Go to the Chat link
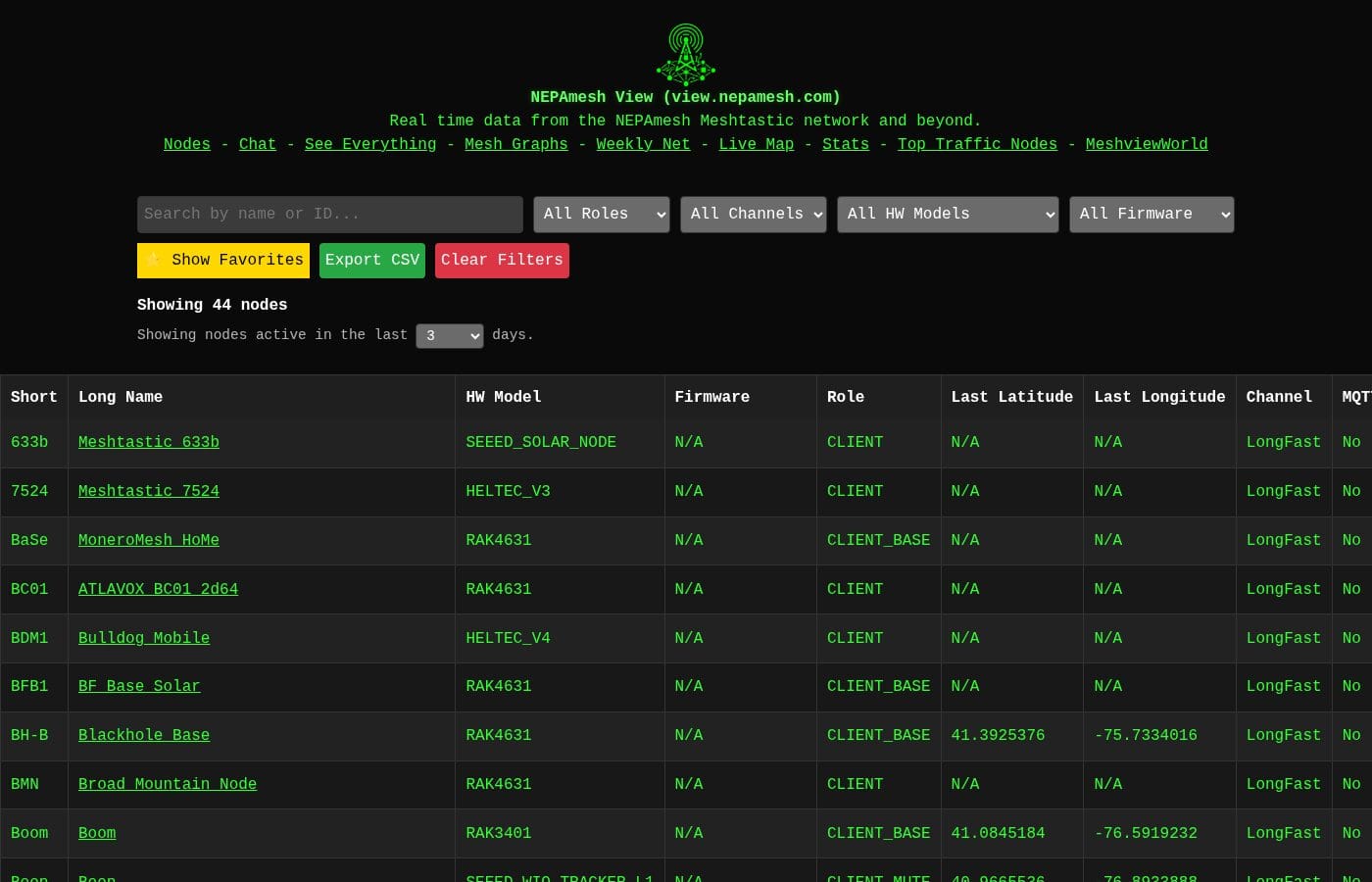Viewport: 1372px width, 882px height. point(258,144)
